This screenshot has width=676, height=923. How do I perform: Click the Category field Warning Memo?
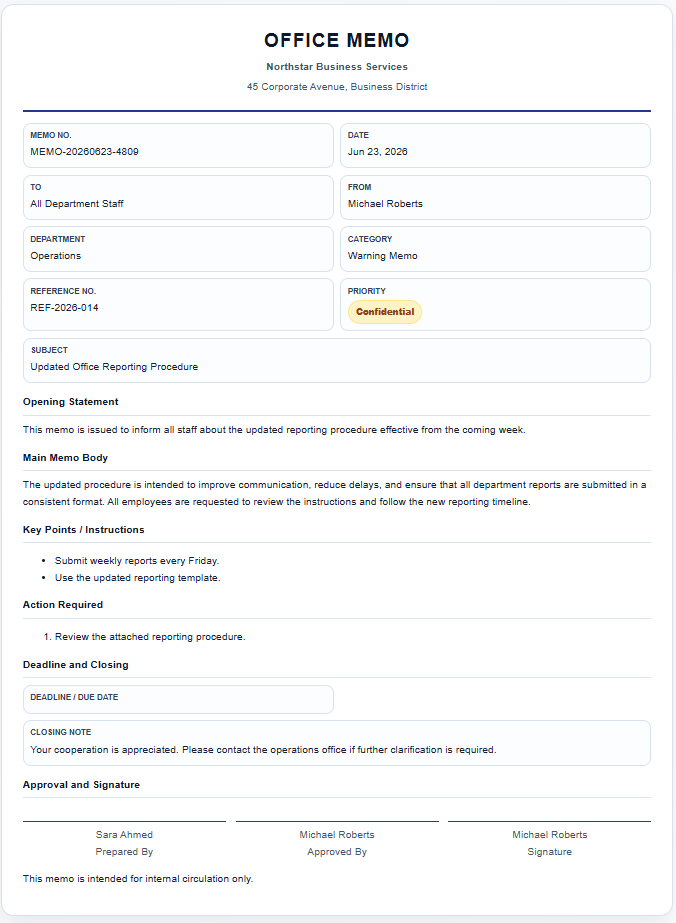click(495, 249)
